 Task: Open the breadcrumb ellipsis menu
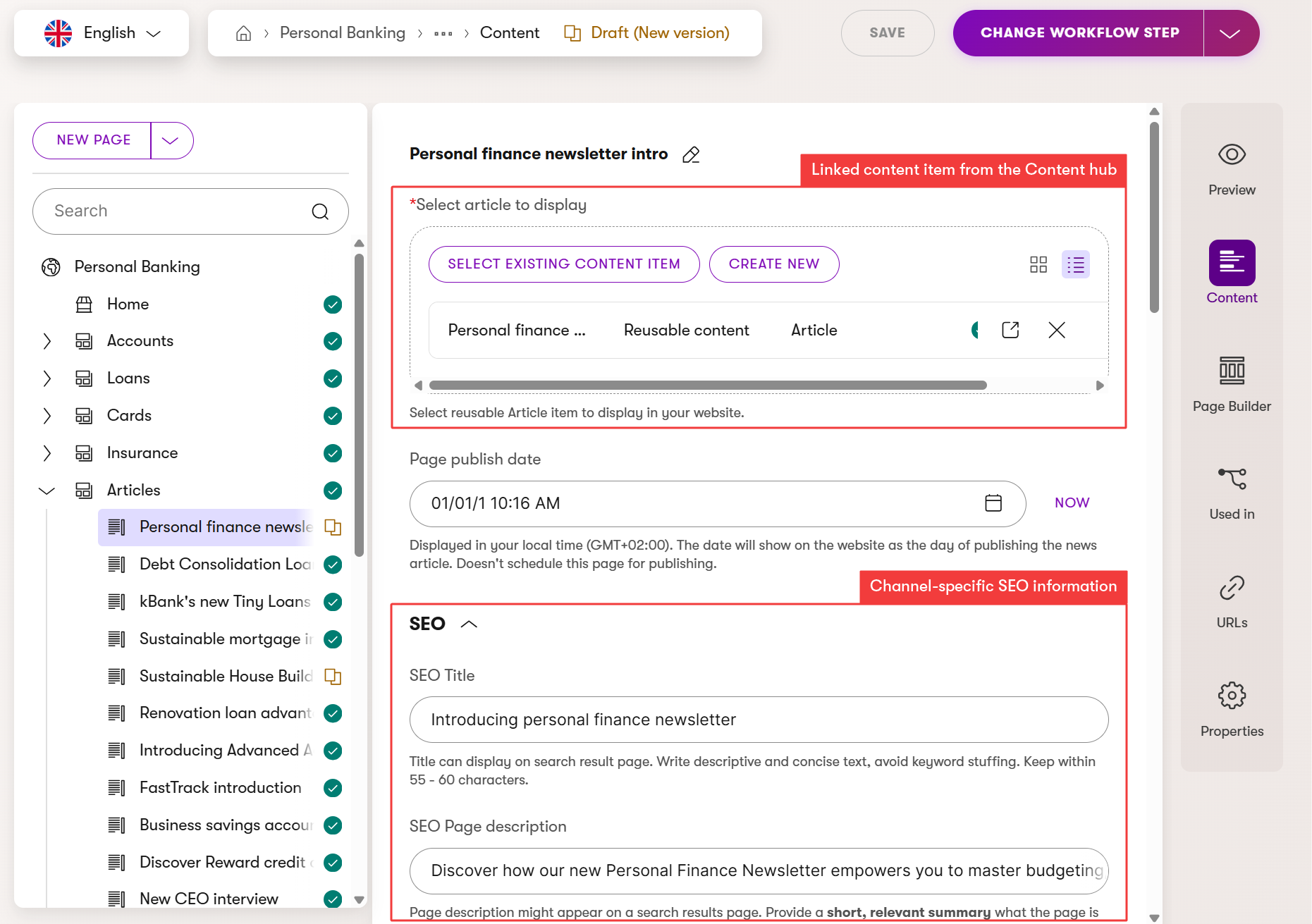[x=443, y=33]
